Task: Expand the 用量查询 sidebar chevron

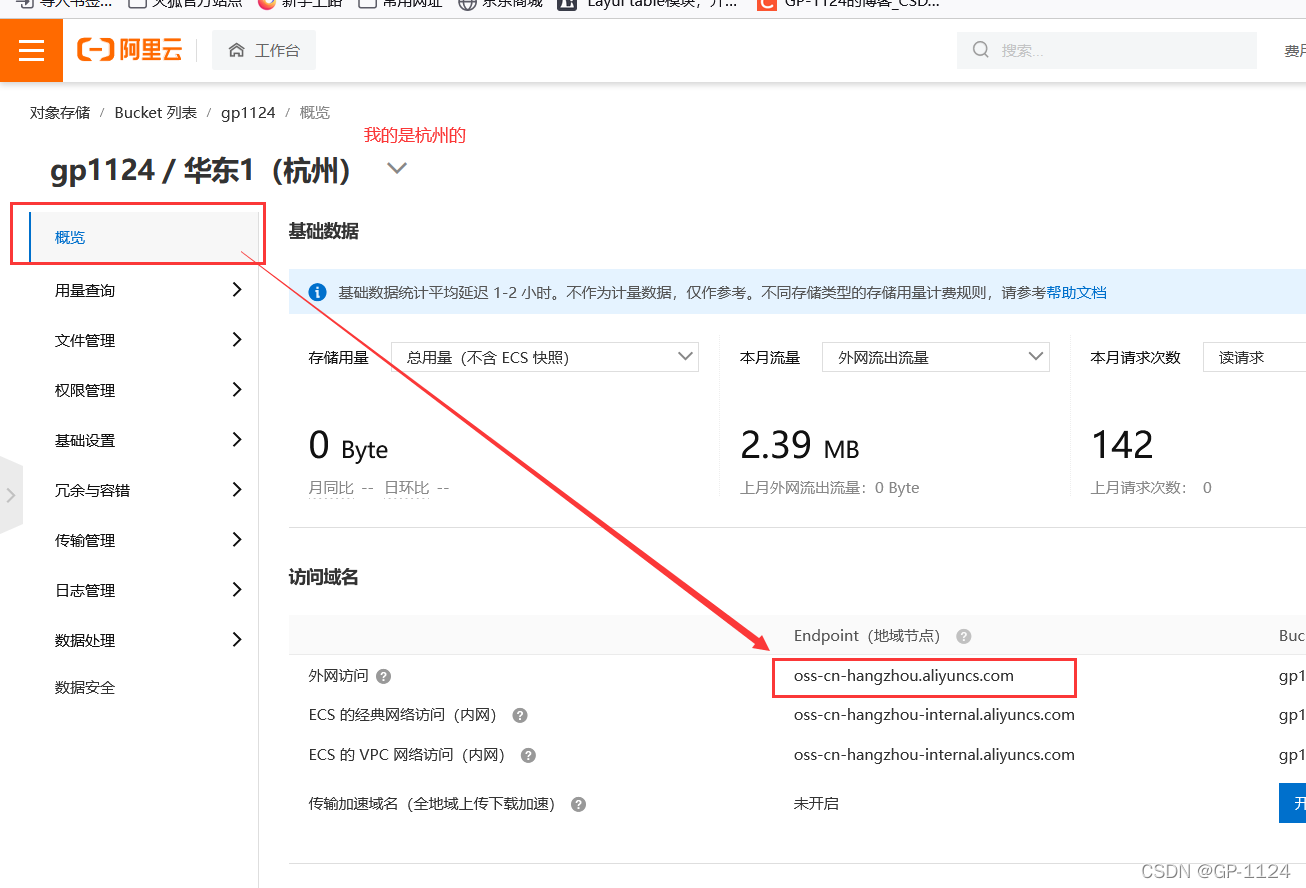Action: coord(237,290)
